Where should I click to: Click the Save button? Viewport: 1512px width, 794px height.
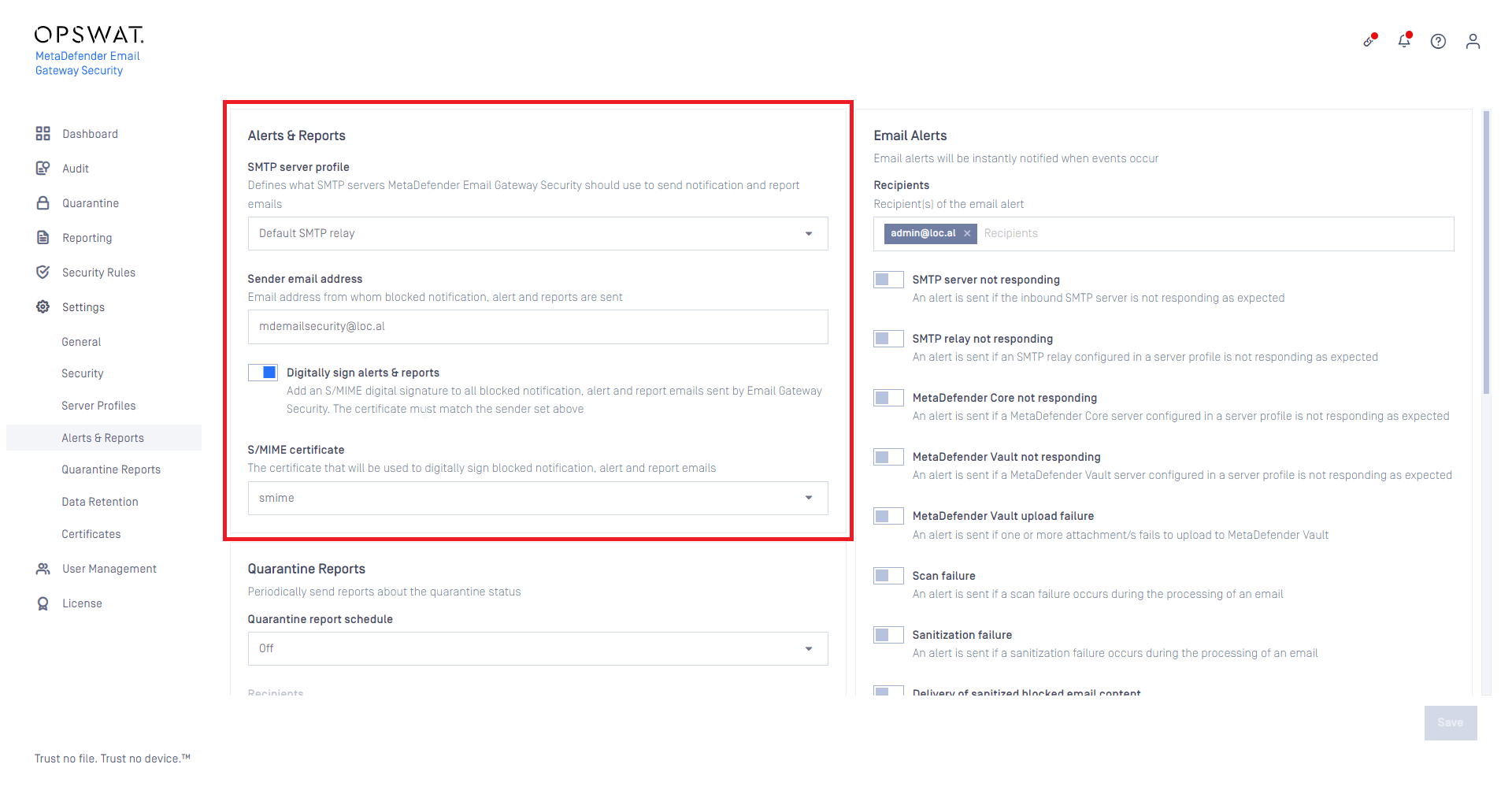(x=1451, y=723)
